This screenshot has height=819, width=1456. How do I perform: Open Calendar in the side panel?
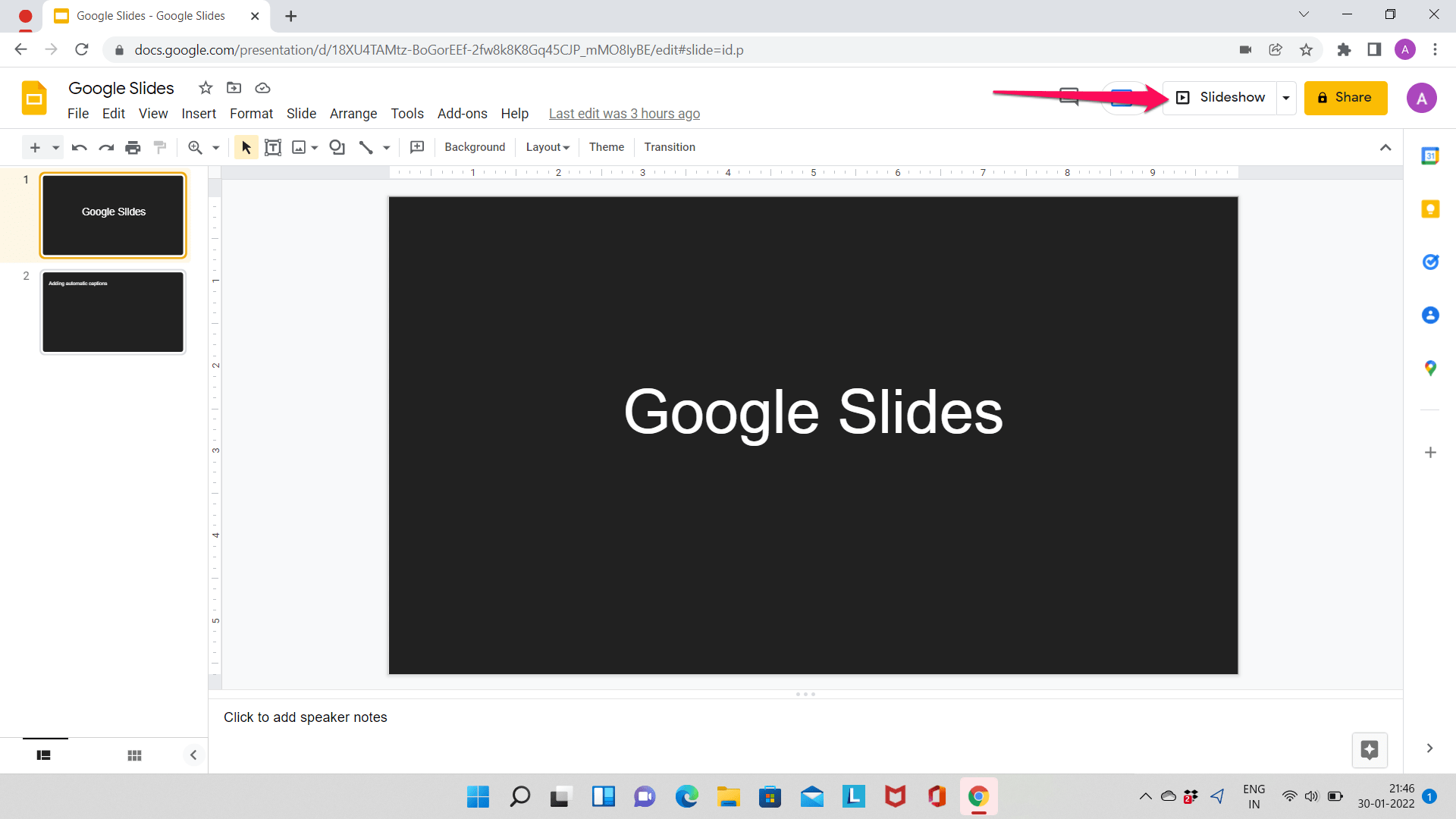click(x=1430, y=156)
